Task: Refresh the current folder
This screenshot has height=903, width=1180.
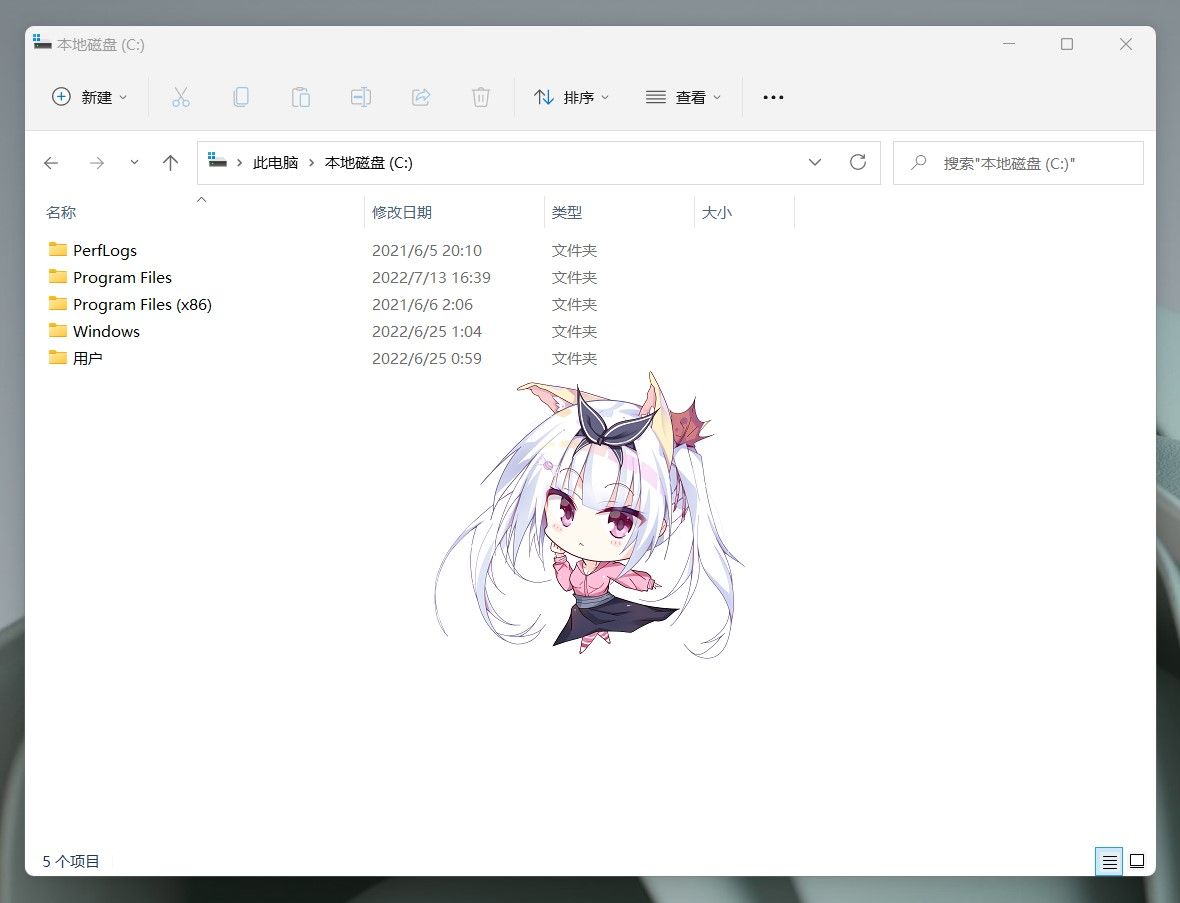Action: (858, 162)
